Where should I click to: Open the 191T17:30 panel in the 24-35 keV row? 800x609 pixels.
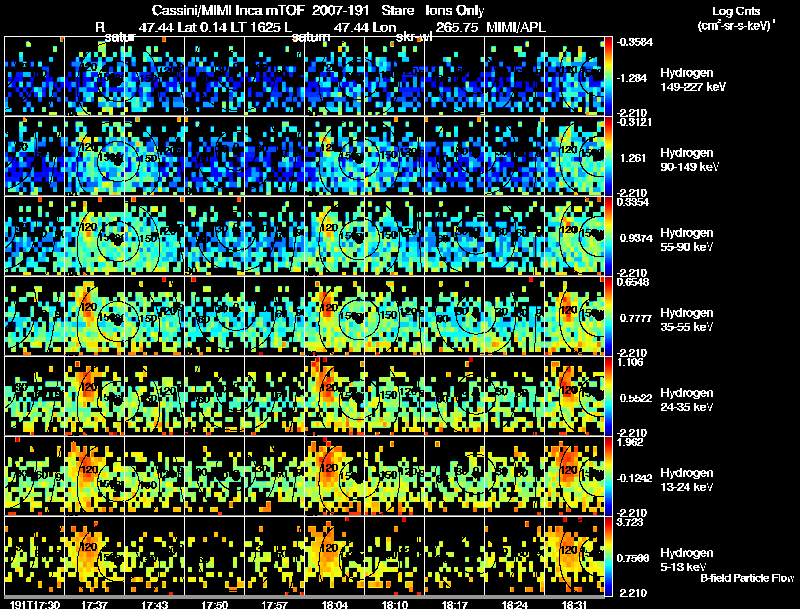click(x=35, y=396)
